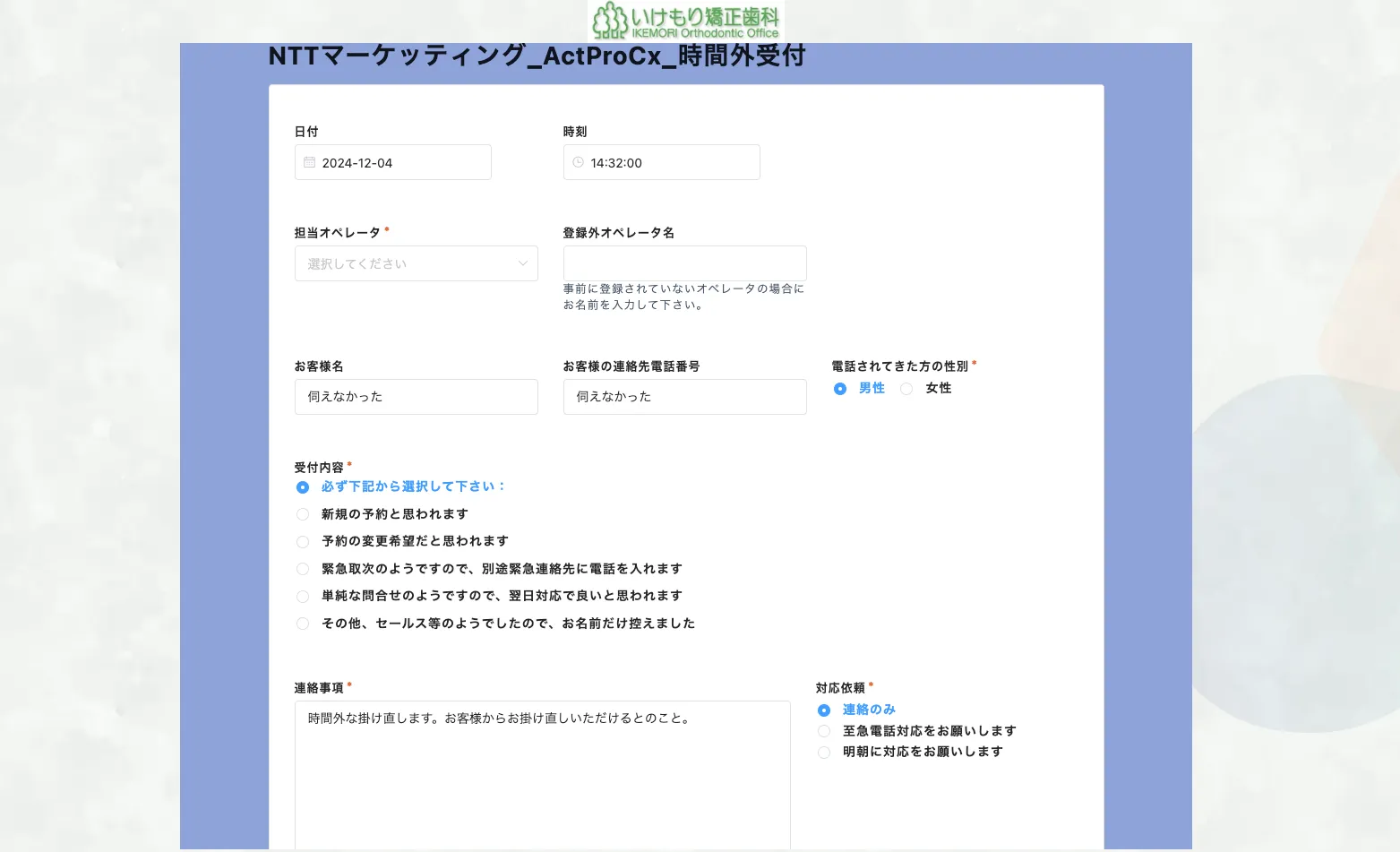Choose 予約の変更希望だと思われます option
1400x852 pixels.
coord(303,542)
